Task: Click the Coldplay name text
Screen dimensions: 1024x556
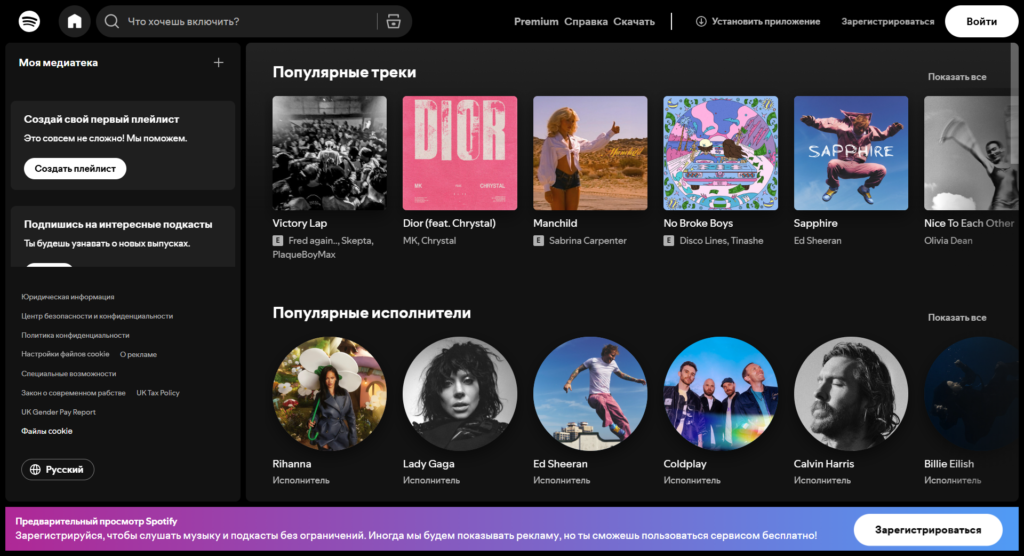Action: coord(684,464)
